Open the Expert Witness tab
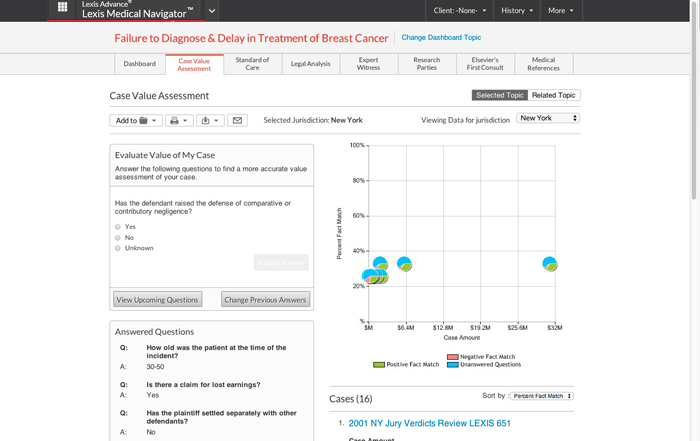Image resolution: width=700 pixels, height=441 pixels. 368,64
